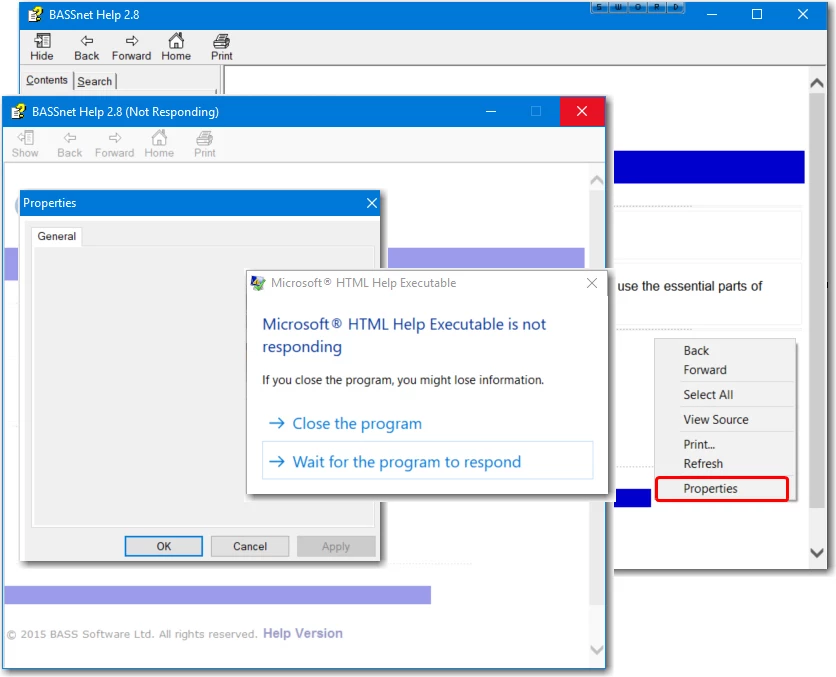Image resolution: width=836 pixels, height=677 pixels.
Task: Click Print icon in back BASSnet Help toolbar
Action: click(221, 41)
